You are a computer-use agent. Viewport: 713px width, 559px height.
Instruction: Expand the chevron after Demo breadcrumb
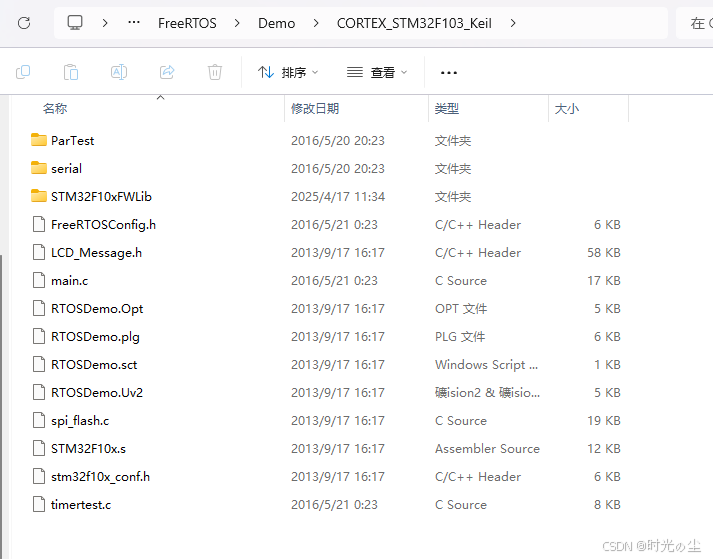coord(316,23)
